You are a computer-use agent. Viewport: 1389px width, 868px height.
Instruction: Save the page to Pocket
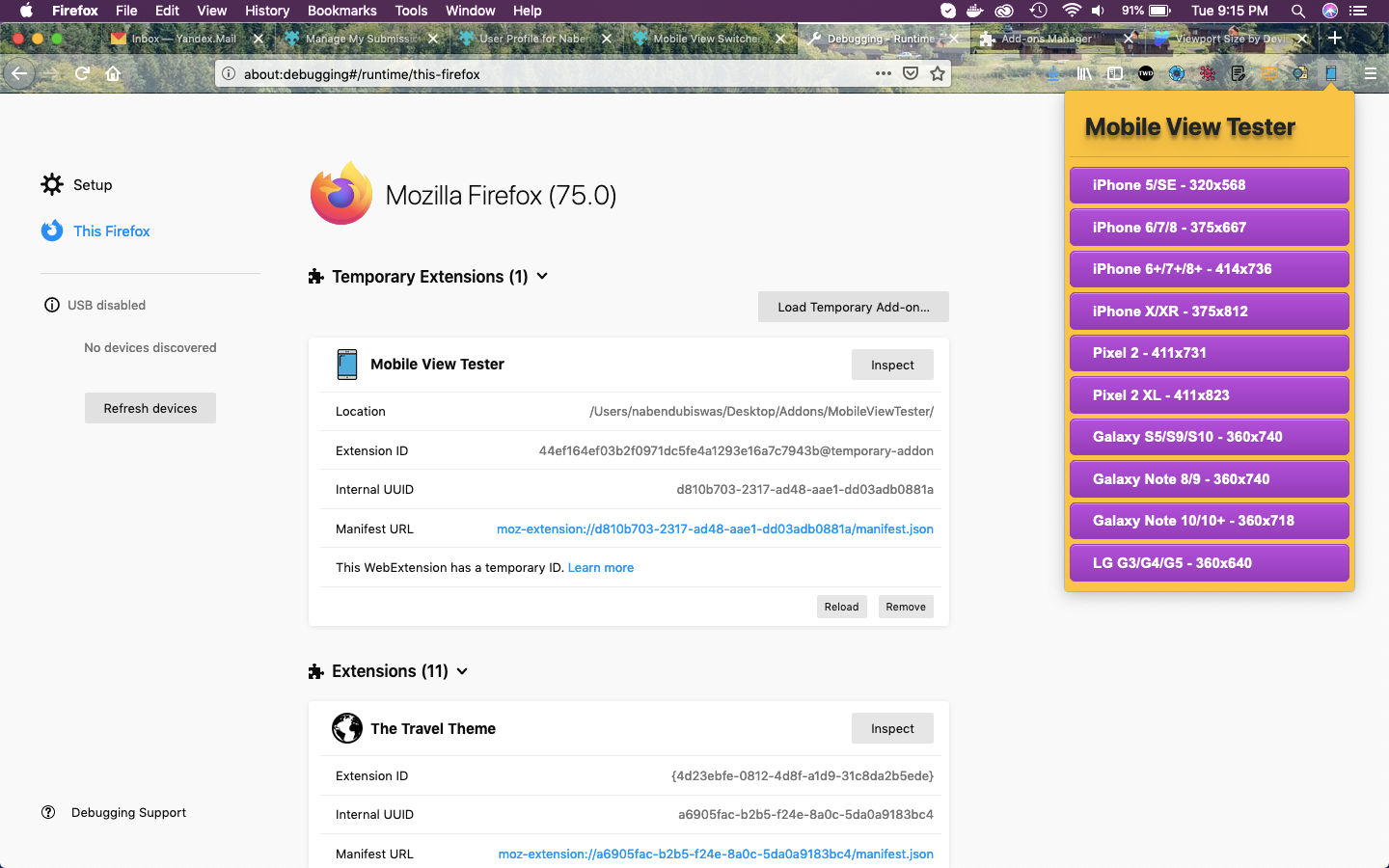[x=910, y=73]
